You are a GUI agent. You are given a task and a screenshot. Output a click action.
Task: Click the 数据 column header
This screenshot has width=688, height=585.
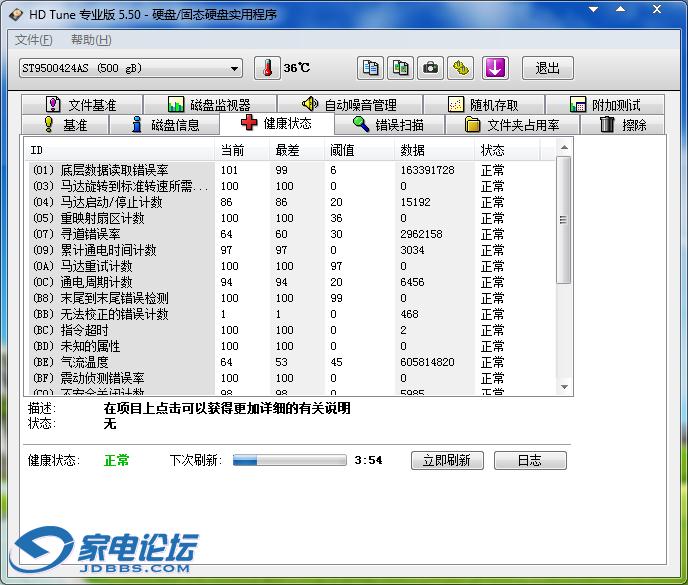pos(434,151)
